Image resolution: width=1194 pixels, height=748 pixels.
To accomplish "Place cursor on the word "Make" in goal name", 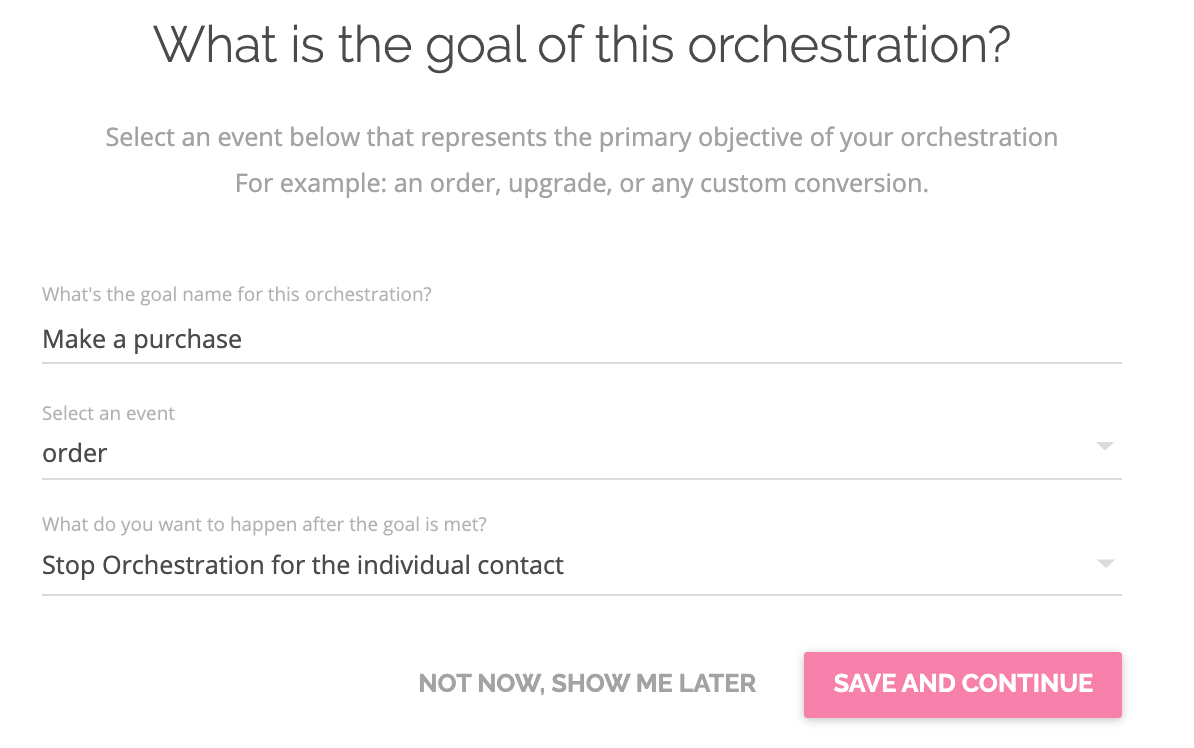I will point(72,340).
